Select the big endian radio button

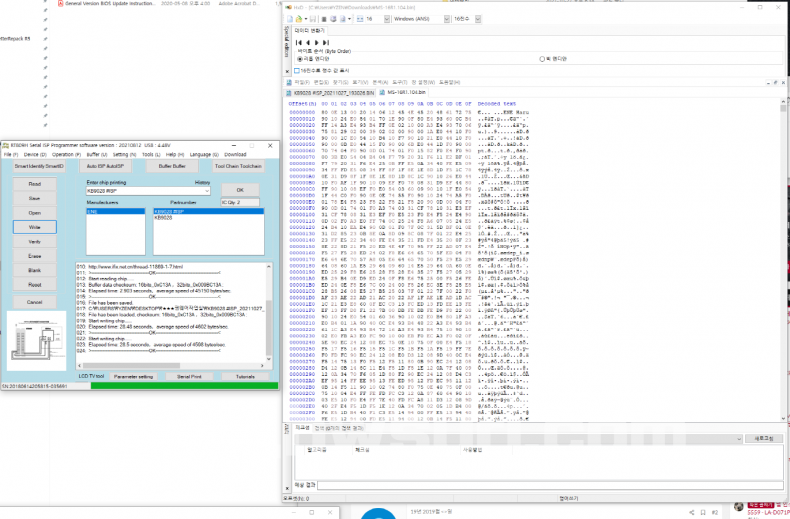coord(541,59)
